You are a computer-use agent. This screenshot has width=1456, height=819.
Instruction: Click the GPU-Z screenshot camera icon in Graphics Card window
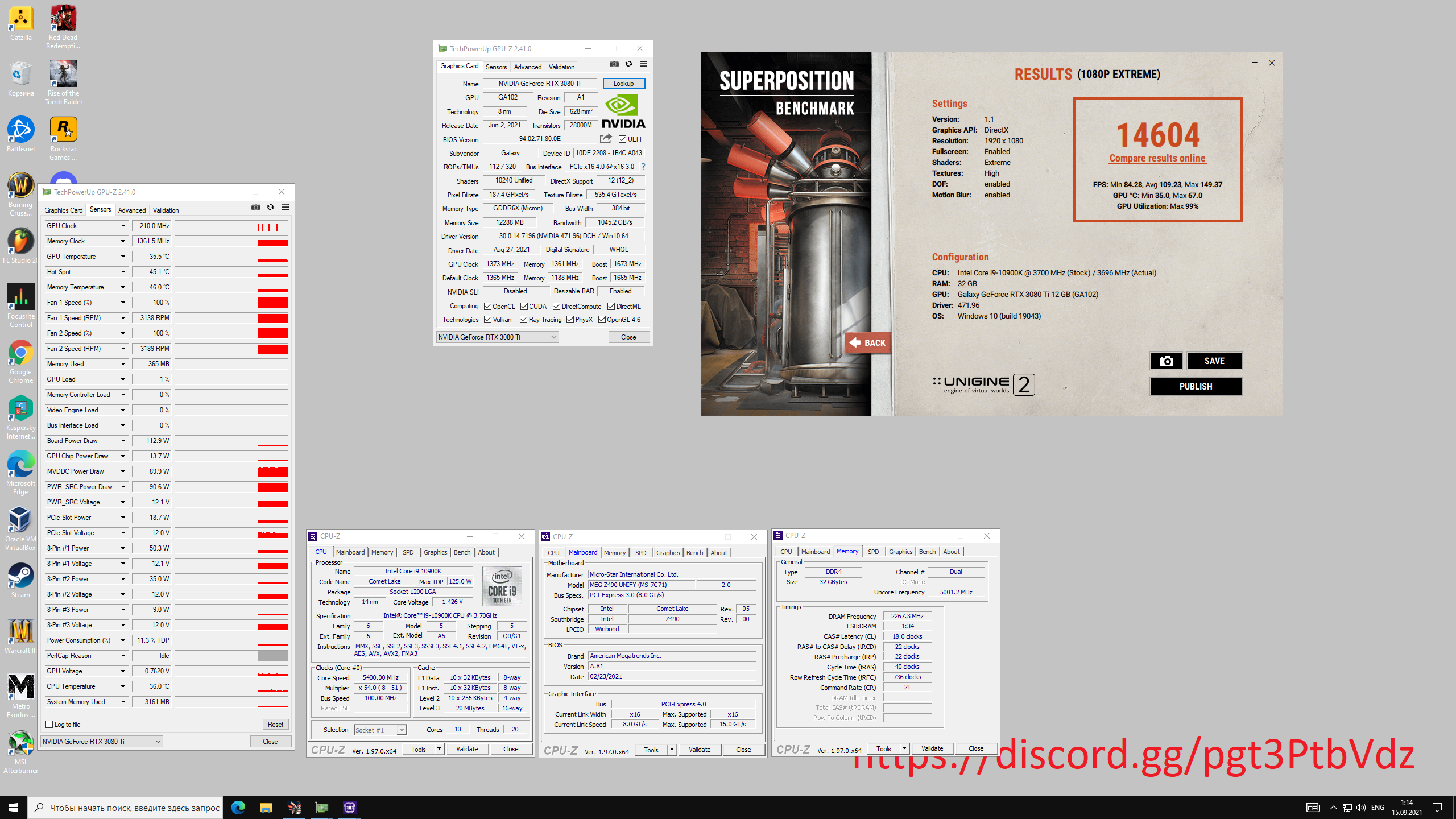point(614,64)
